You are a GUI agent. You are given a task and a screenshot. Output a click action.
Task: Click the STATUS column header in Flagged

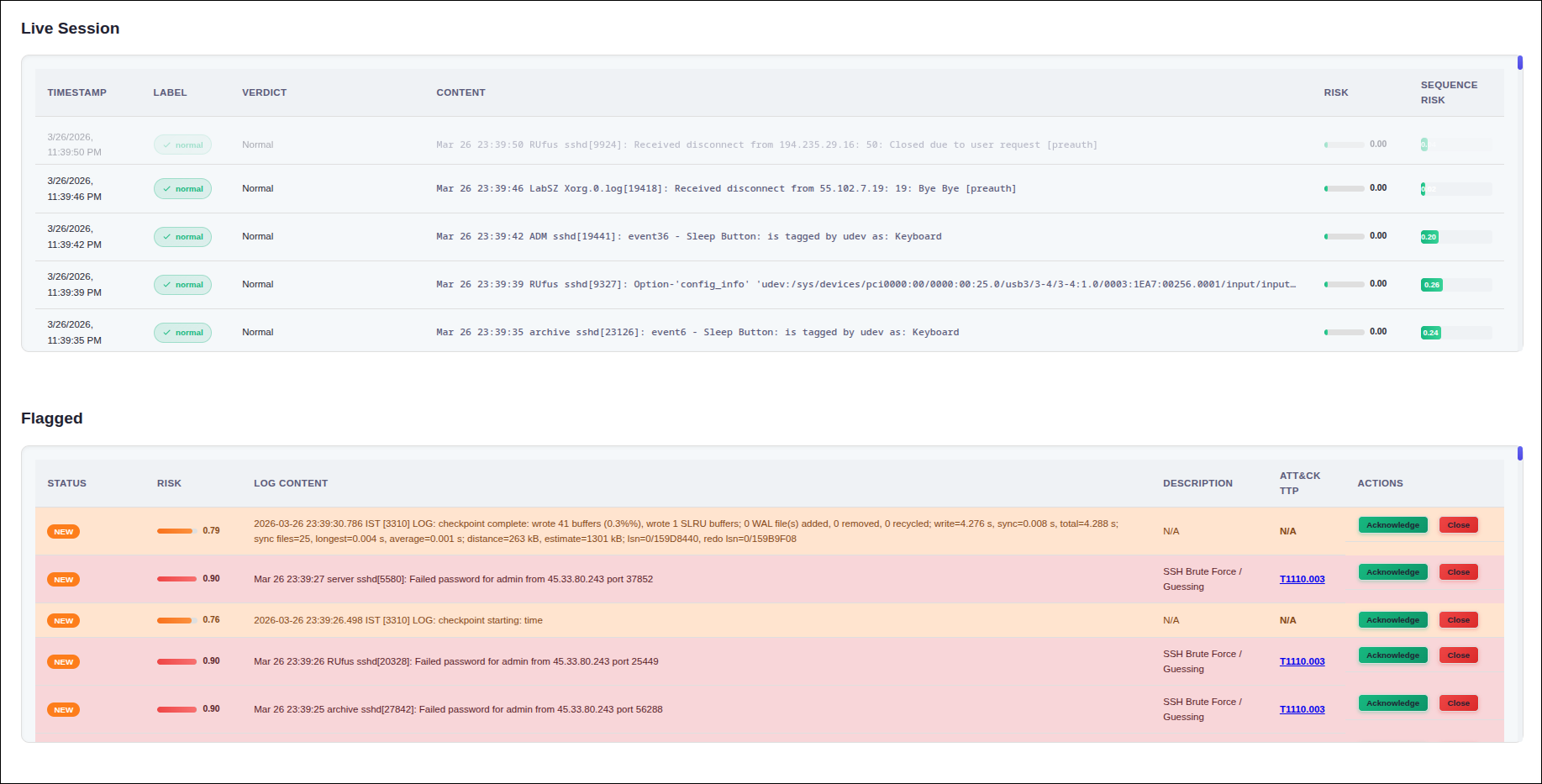coord(67,483)
